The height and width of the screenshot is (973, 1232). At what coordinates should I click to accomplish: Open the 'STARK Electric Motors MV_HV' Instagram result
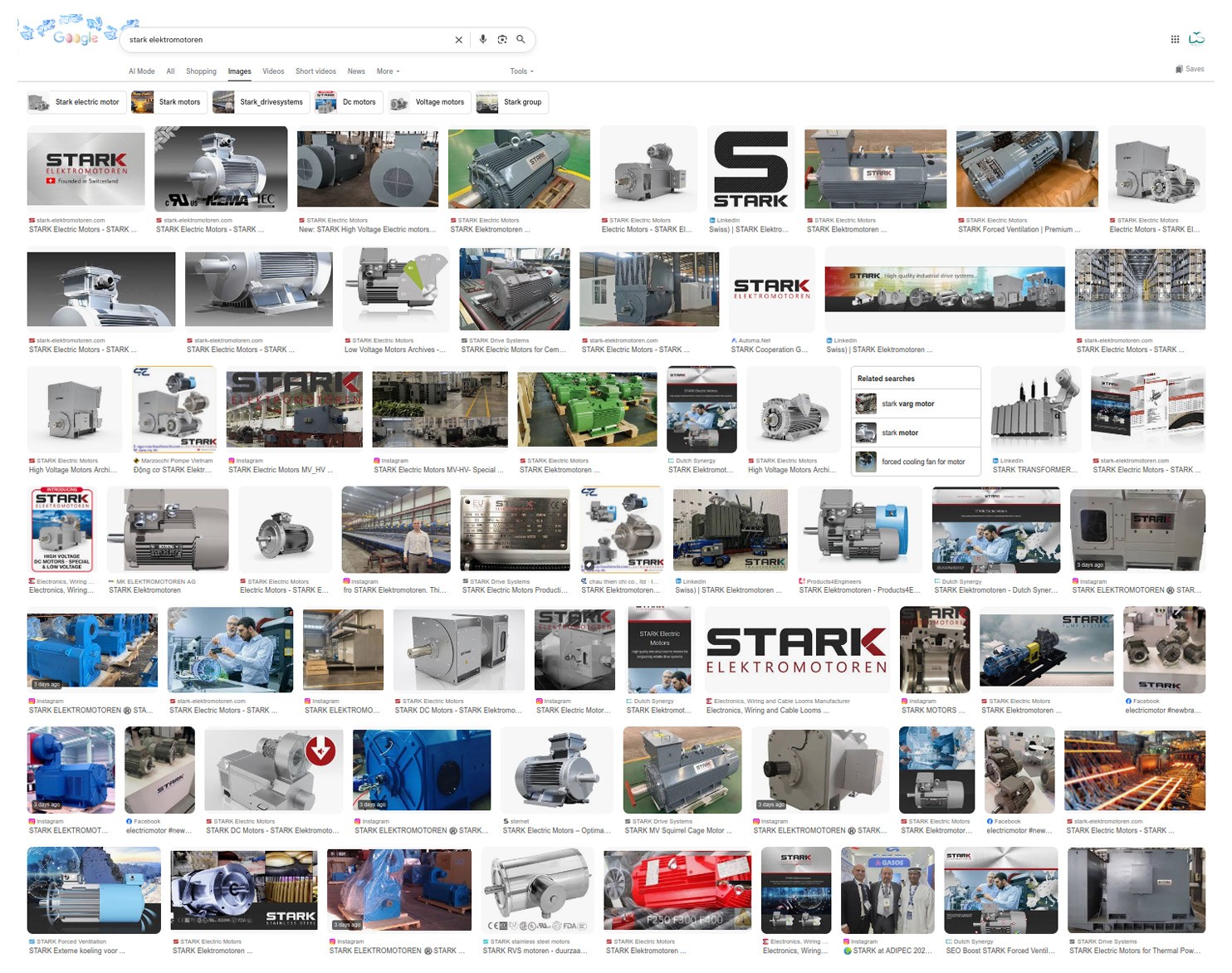(x=281, y=470)
